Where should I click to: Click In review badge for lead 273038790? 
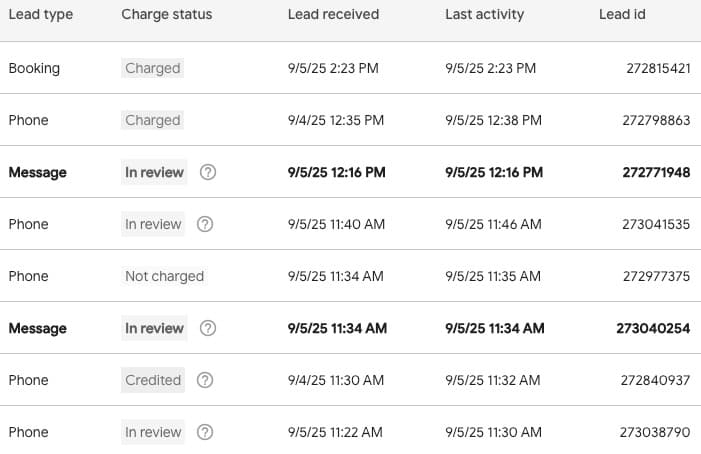(x=153, y=432)
